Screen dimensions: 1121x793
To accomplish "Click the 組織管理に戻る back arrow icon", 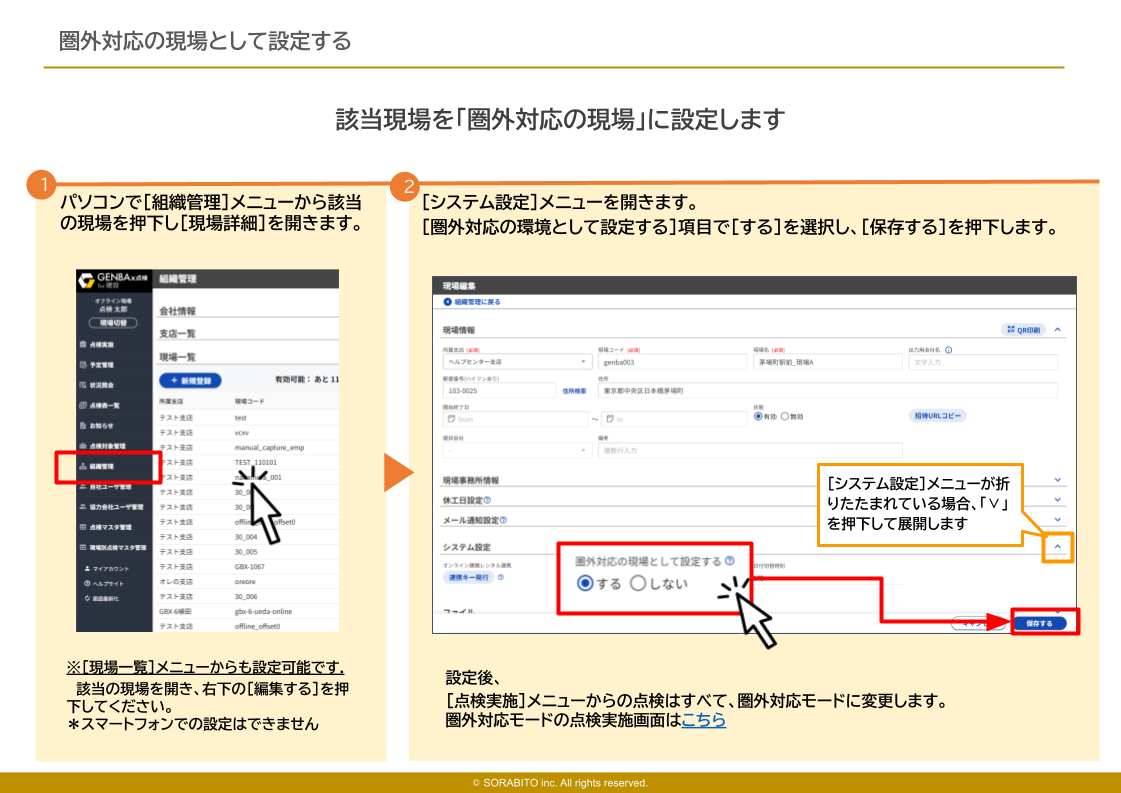I will tap(447, 301).
